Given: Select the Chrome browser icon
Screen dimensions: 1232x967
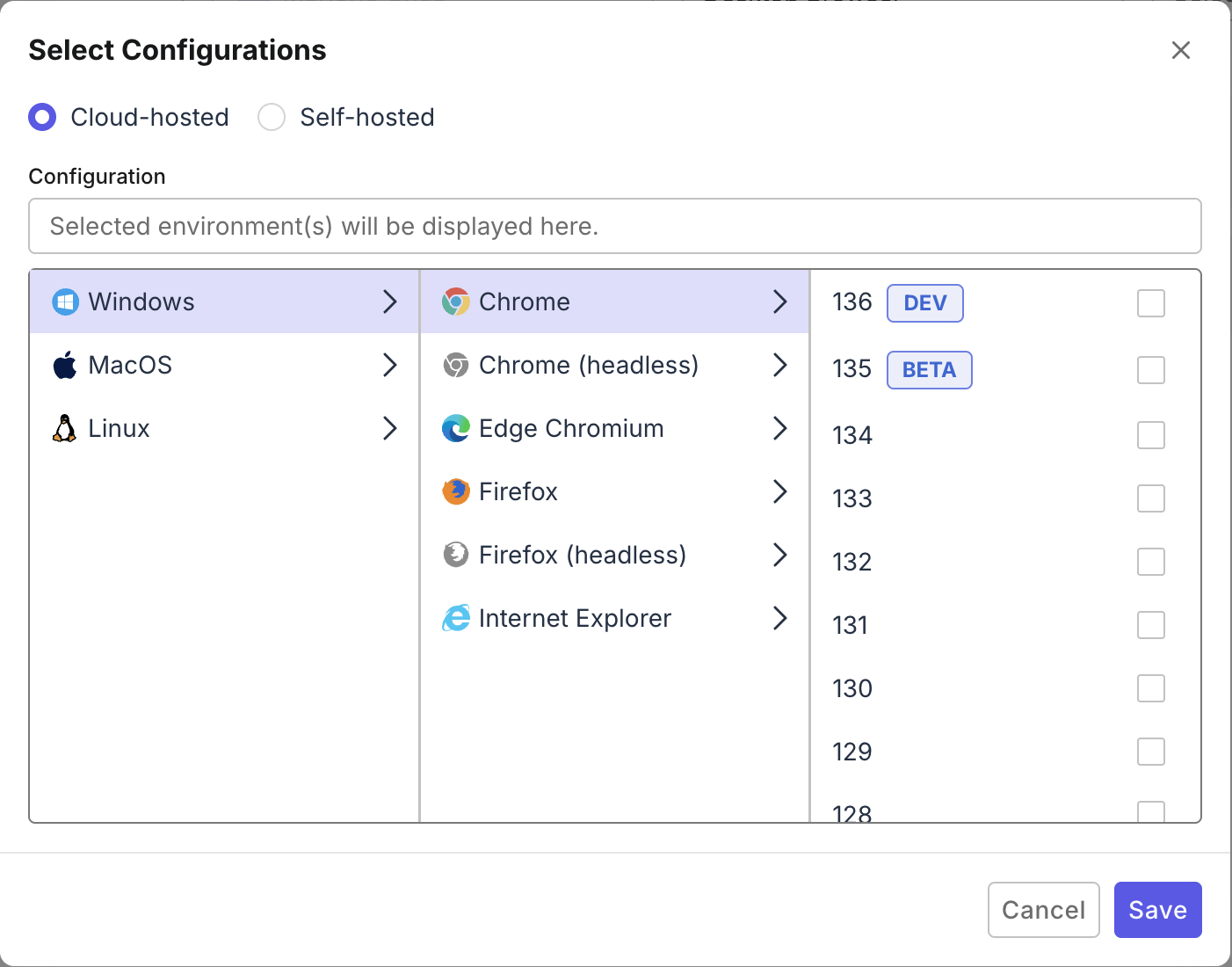Looking at the screenshot, I should [456, 302].
